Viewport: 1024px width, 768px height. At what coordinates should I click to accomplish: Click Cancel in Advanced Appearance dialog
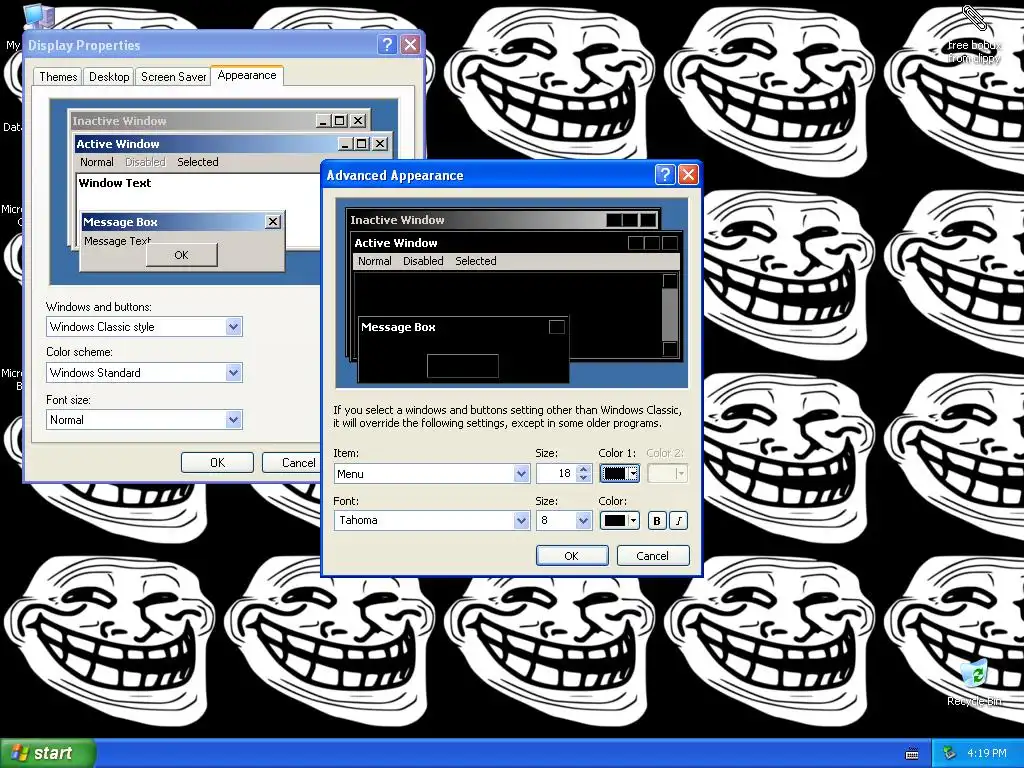click(652, 556)
